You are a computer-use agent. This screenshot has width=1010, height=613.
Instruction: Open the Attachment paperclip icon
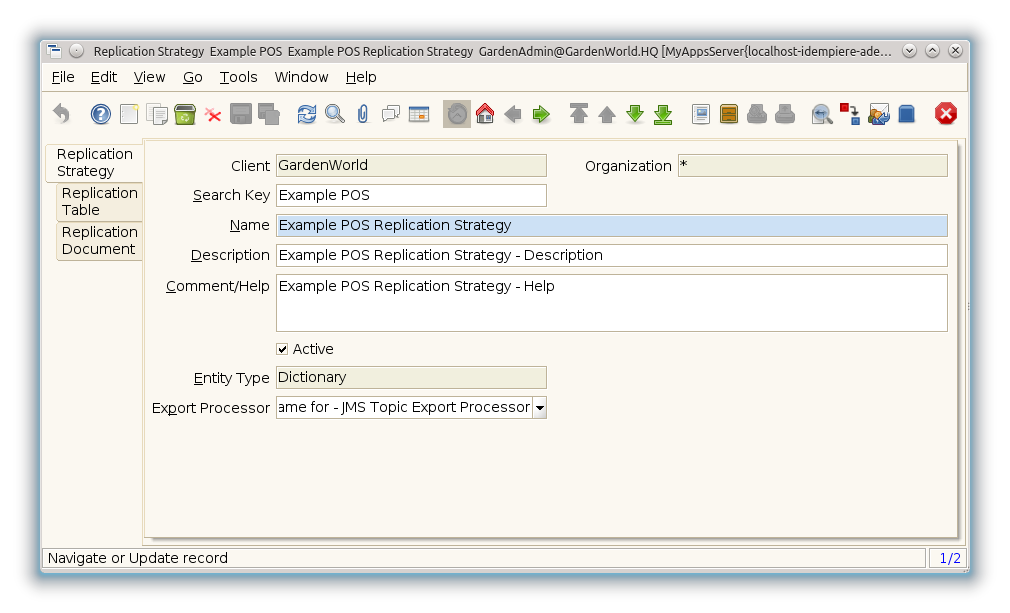click(363, 114)
